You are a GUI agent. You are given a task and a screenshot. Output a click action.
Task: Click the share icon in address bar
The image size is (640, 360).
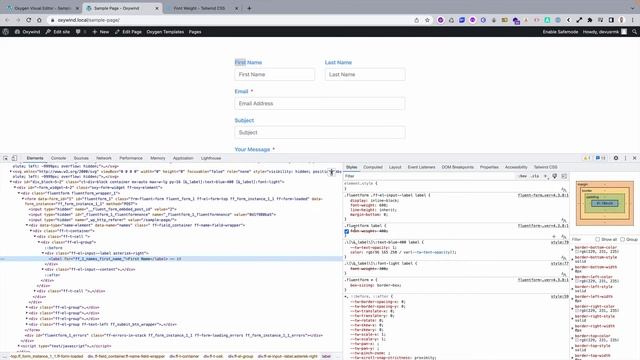coord(416,20)
